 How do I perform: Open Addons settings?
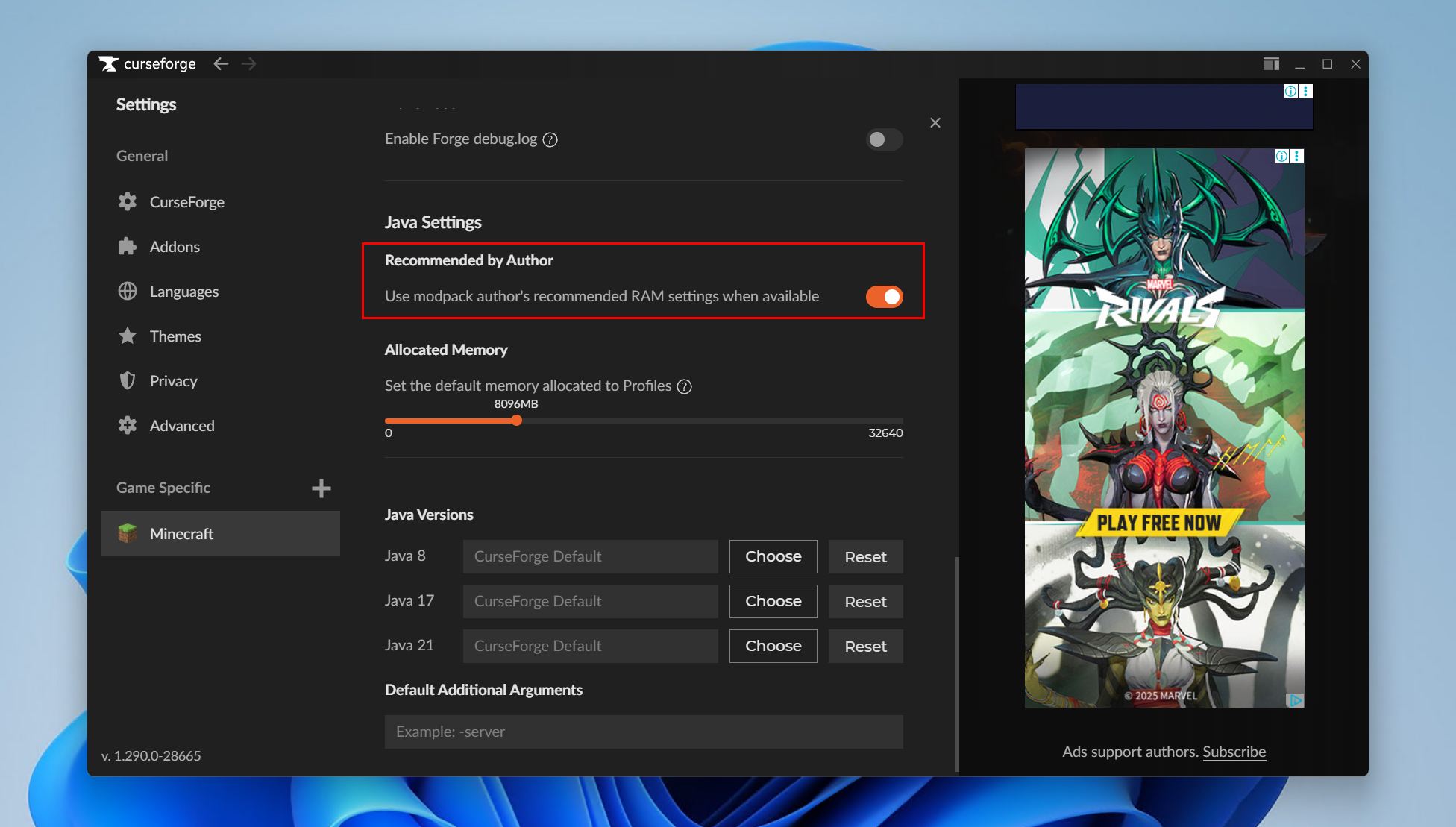(x=221, y=247)
